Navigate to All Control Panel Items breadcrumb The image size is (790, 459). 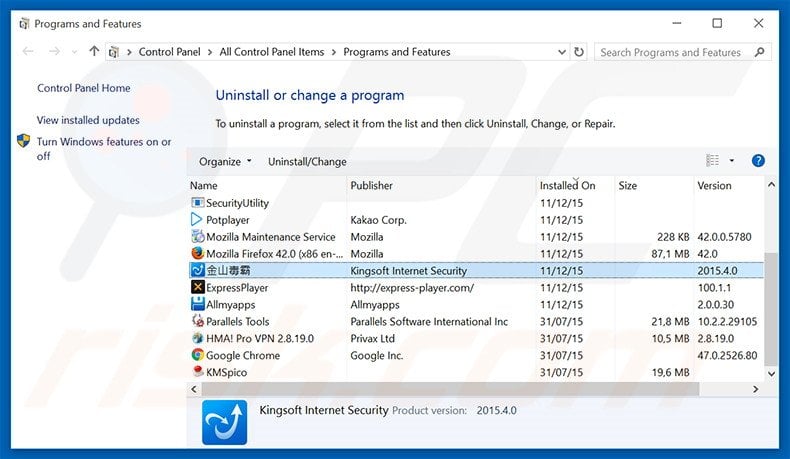coord(272,52)
